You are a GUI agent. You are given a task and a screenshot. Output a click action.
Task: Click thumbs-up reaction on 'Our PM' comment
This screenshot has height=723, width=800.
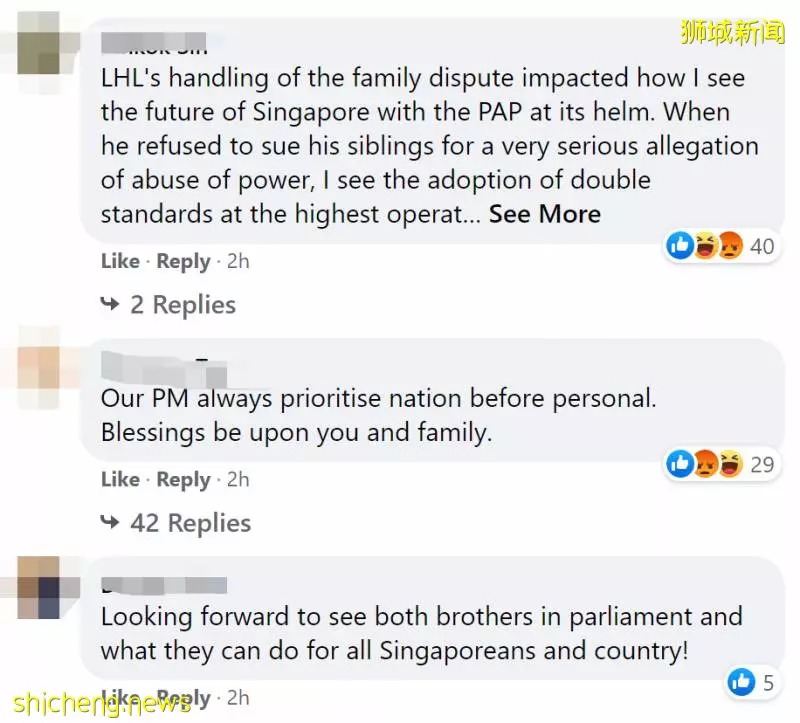point(680,464)
